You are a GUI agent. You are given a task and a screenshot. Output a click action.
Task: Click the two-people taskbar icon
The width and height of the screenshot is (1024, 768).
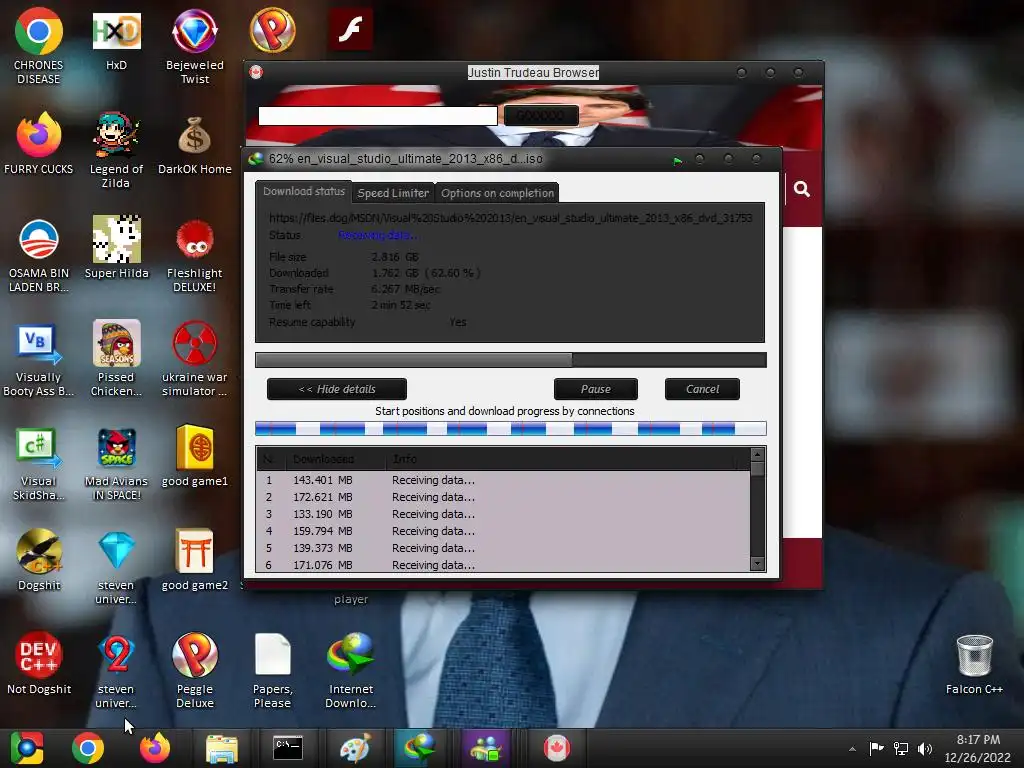[485, 748]
